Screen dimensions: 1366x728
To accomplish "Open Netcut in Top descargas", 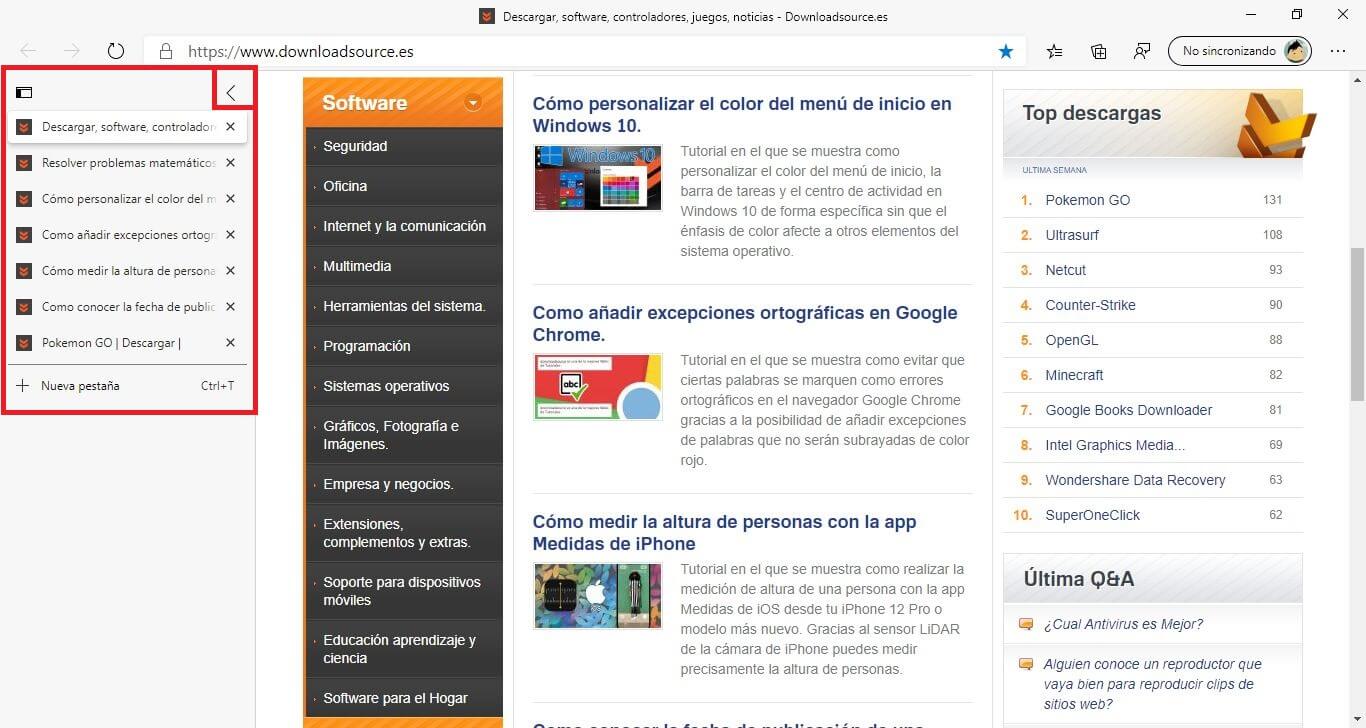I will 1065,270.
